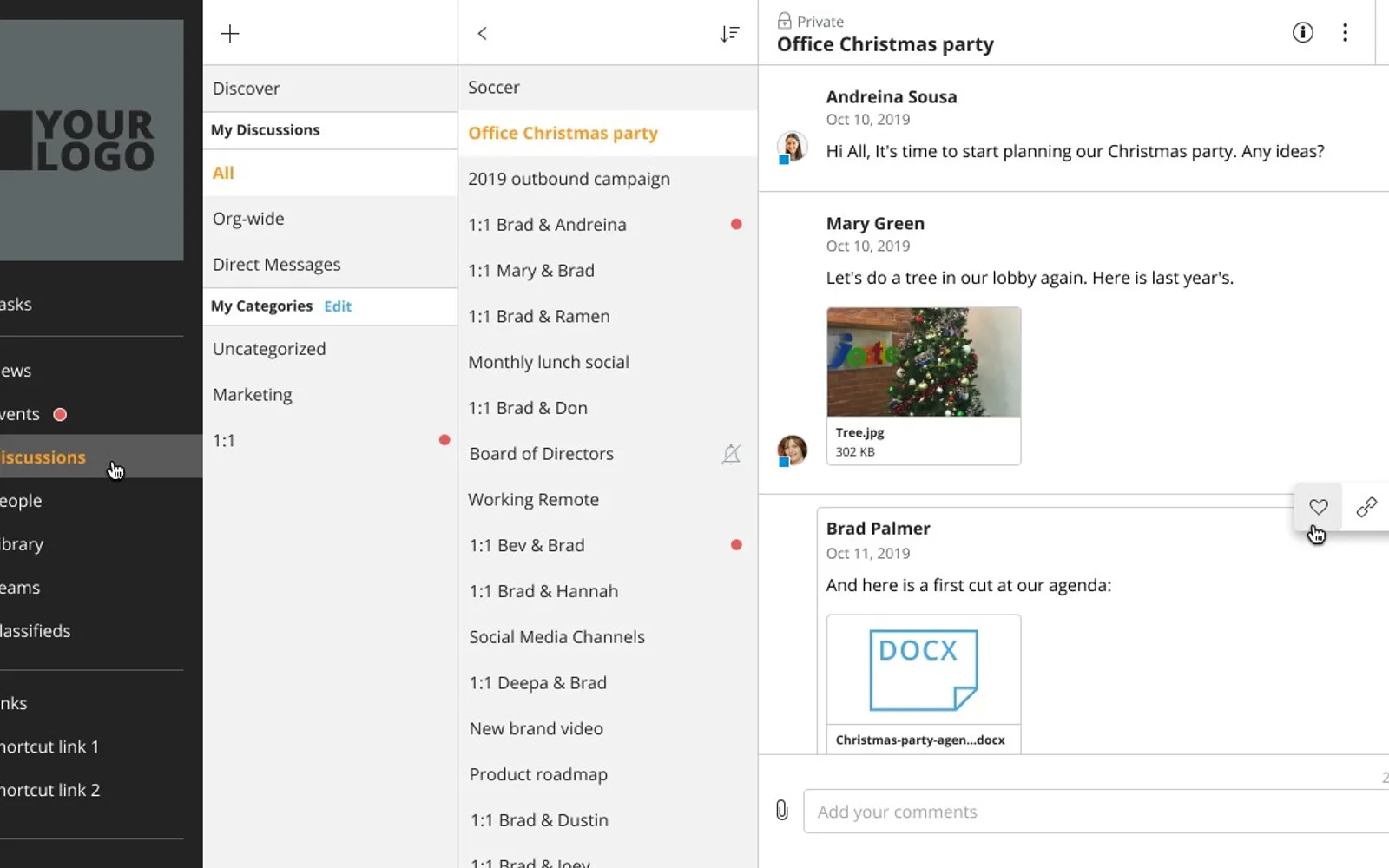Click Andreina Sousa's name
Image resolution: width=1389 pixels, height=868 pixels.
892,97
